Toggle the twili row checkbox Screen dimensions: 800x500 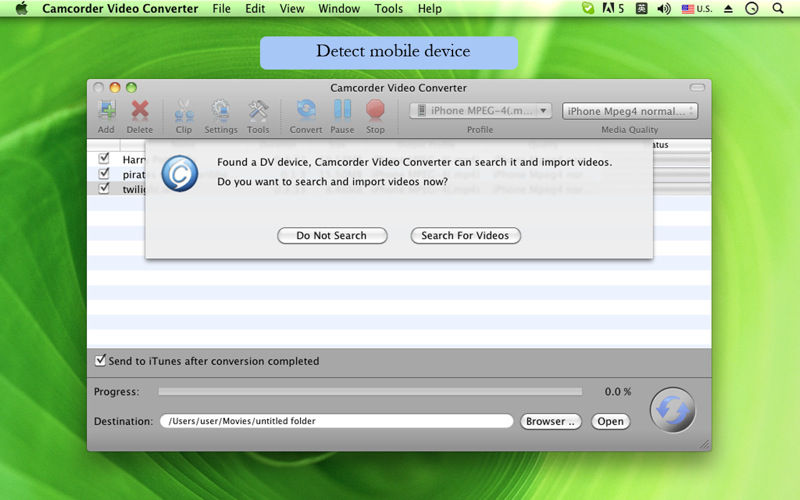click(104, 188)
